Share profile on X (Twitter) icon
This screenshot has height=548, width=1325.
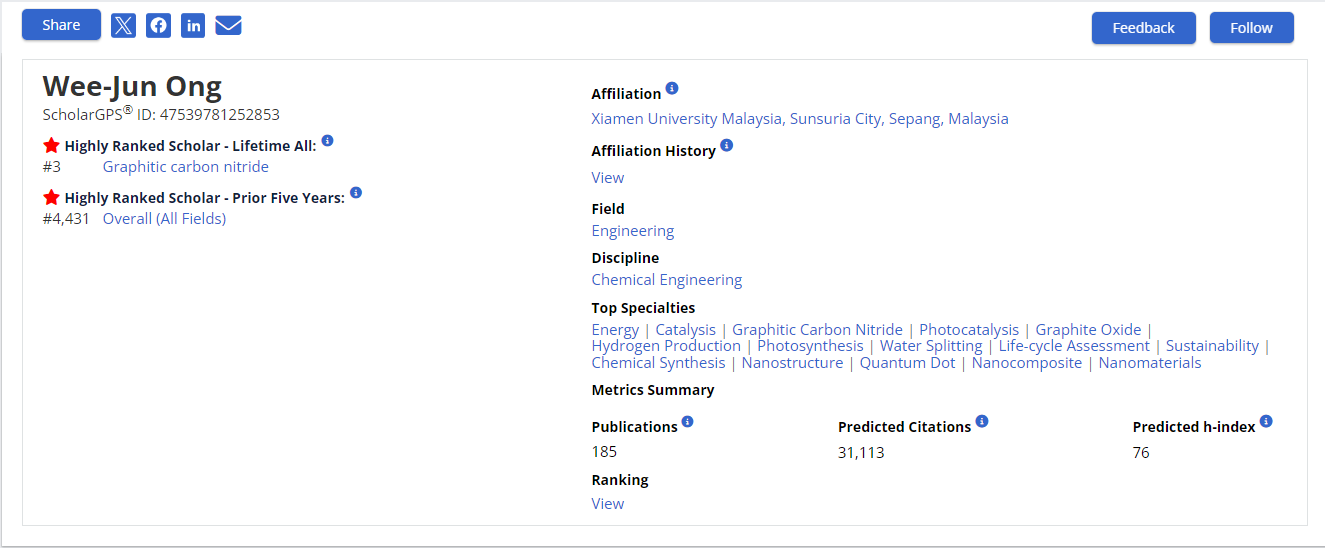coord(123,26)
